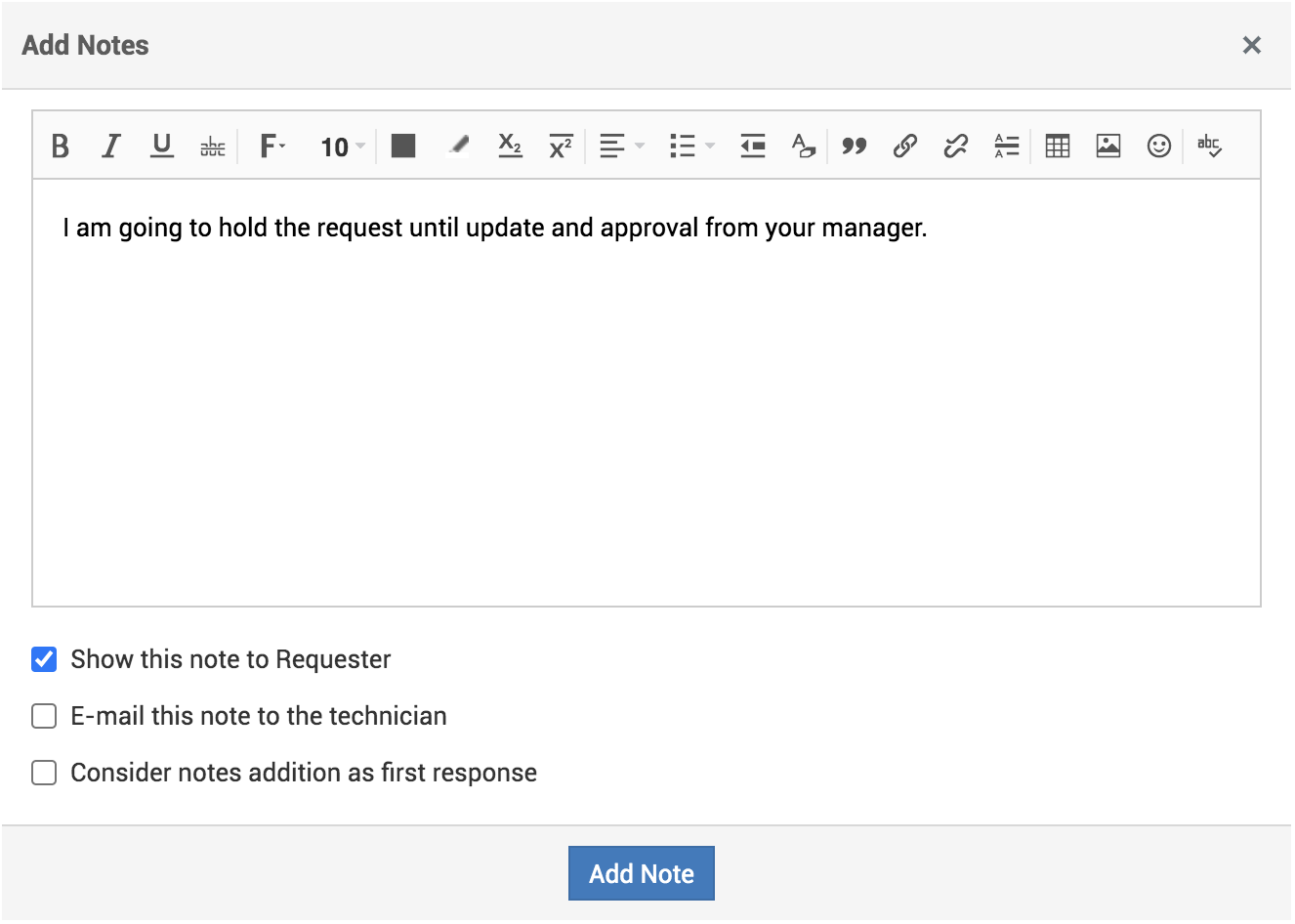Insert an image into the note
This screenshot has width=1295, height=924.
[1107, 147]
